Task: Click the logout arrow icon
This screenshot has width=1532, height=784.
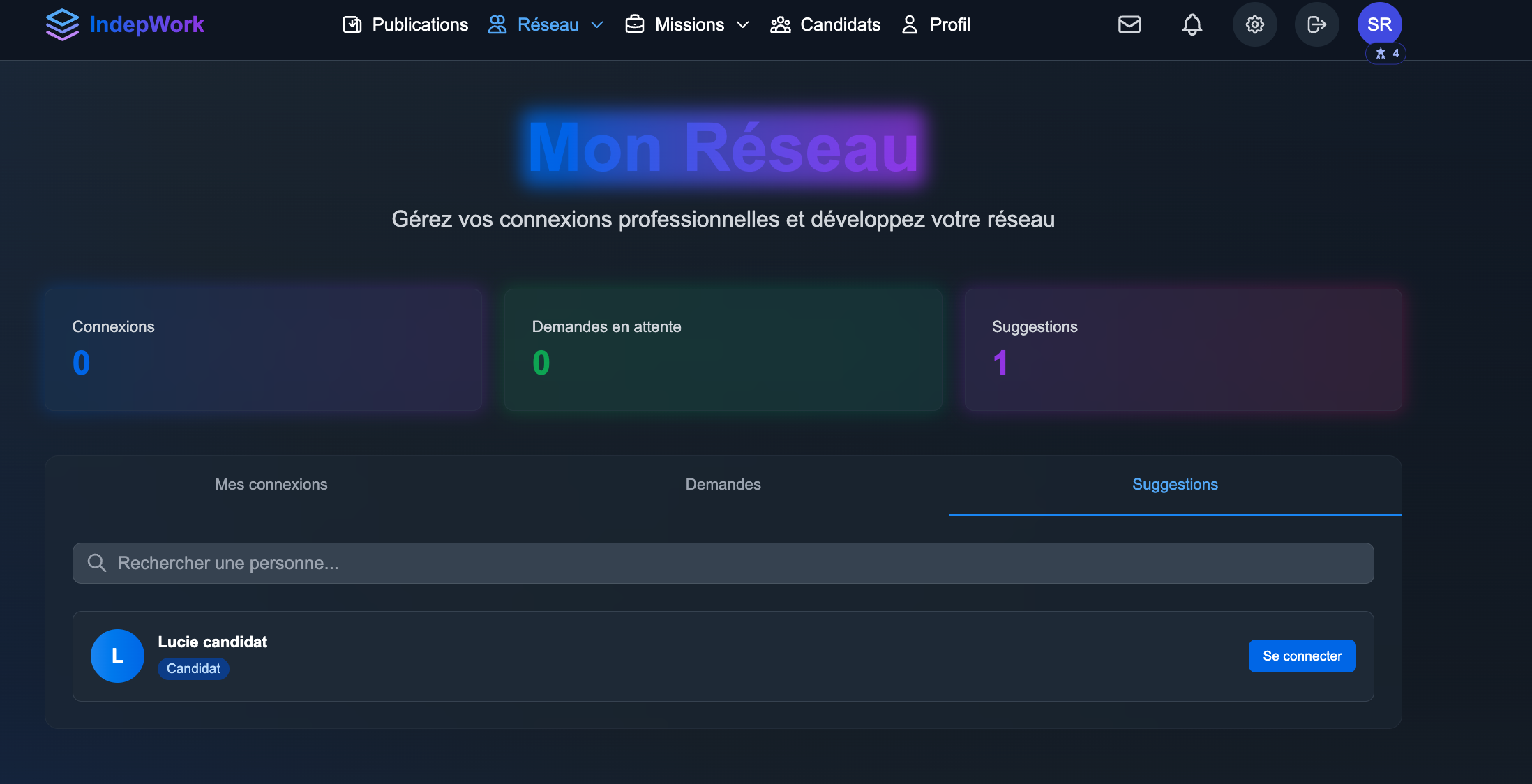Action: point(1316,24)
